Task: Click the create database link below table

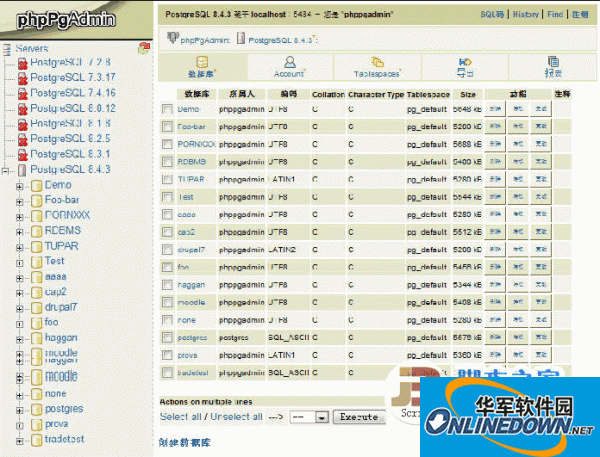Action: pos(185,443)
